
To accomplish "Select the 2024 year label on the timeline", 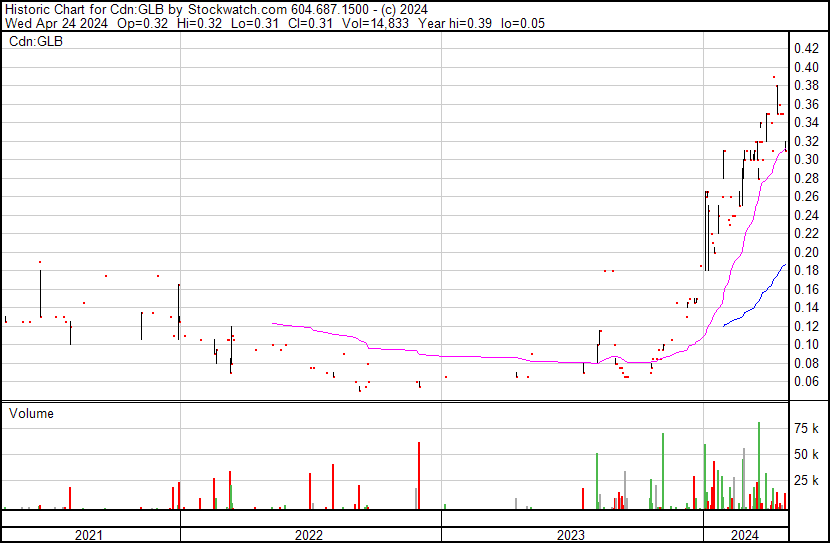I will (x=746, y=535).
